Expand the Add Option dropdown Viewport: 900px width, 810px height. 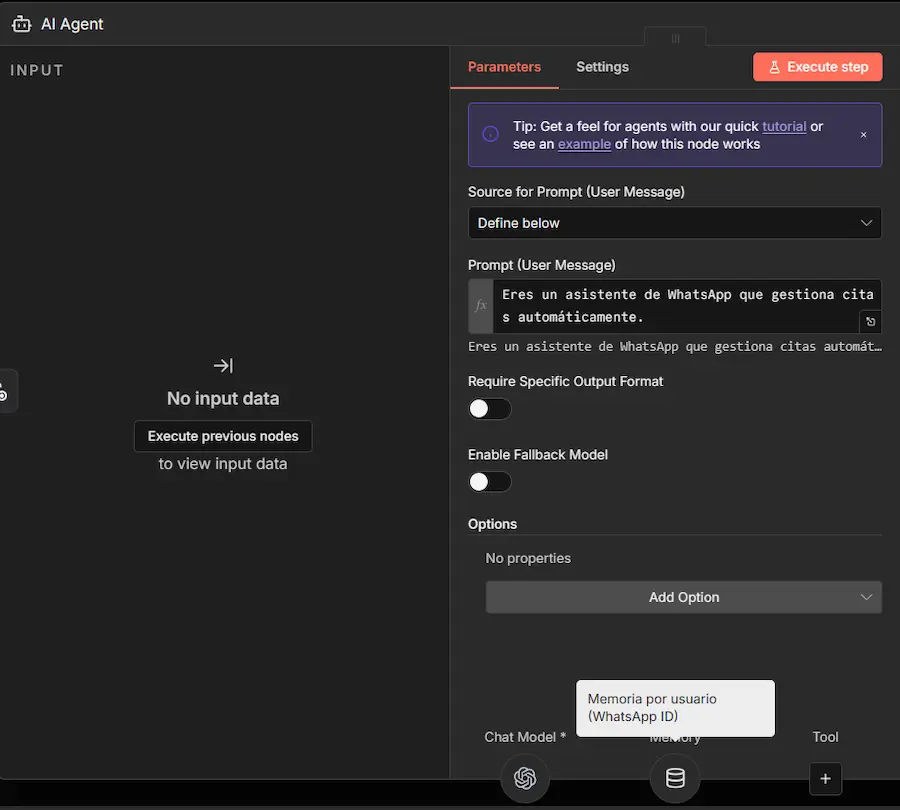click(684, 597)
